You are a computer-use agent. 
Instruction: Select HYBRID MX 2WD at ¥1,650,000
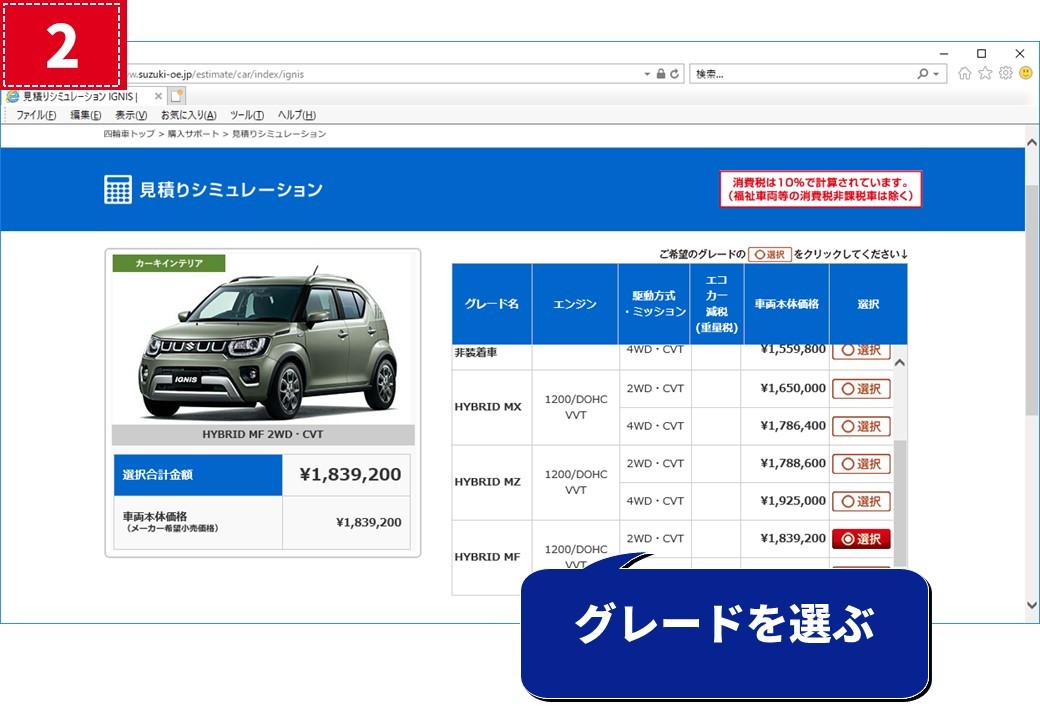tap(860, 389)
